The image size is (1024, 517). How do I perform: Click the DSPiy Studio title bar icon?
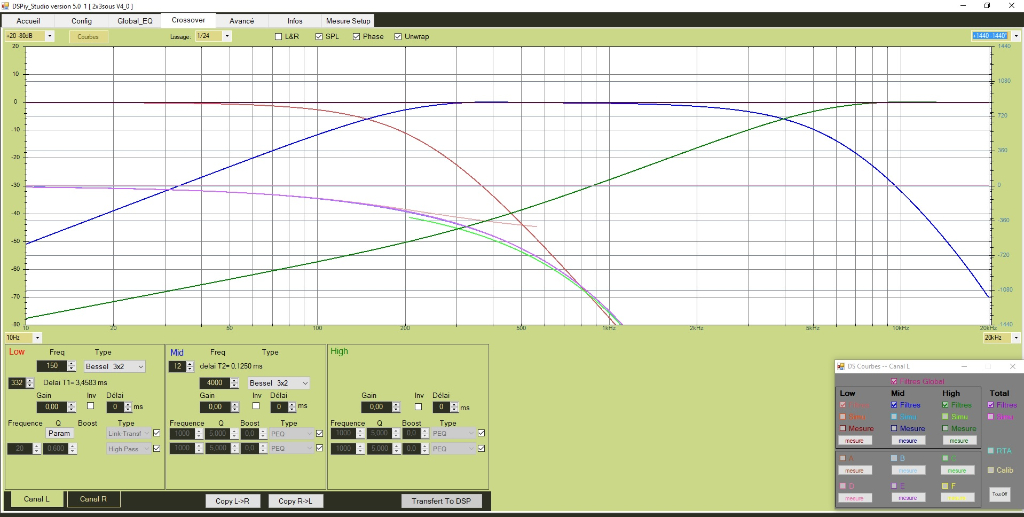coord(6,6)
